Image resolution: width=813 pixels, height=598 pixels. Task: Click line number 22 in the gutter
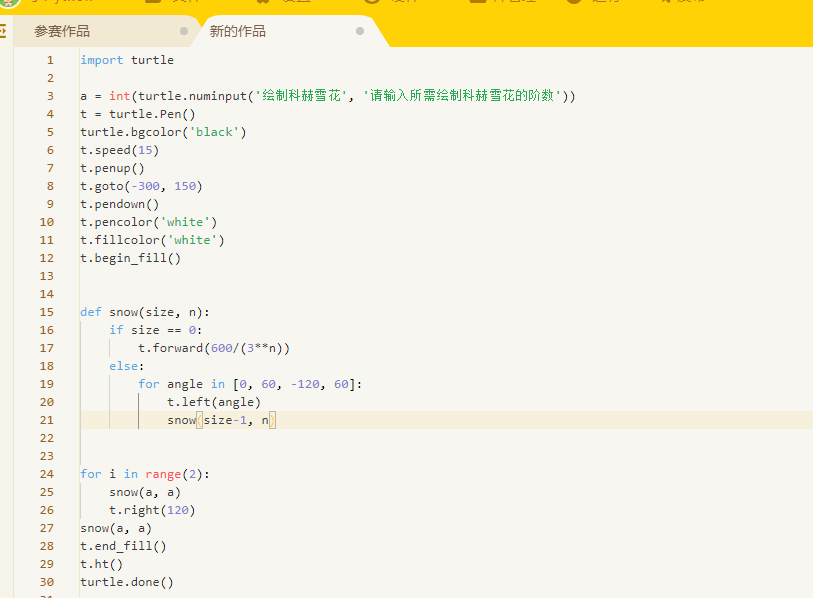47,438
